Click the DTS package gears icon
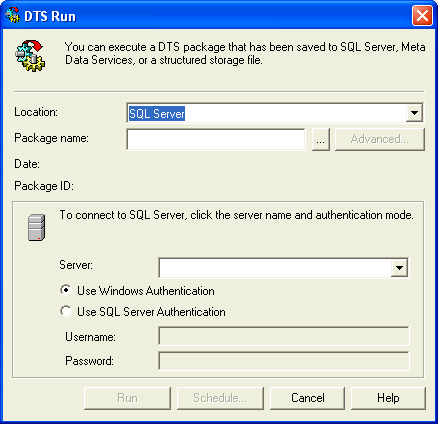The image size is (438, 424). coord(29,56)
